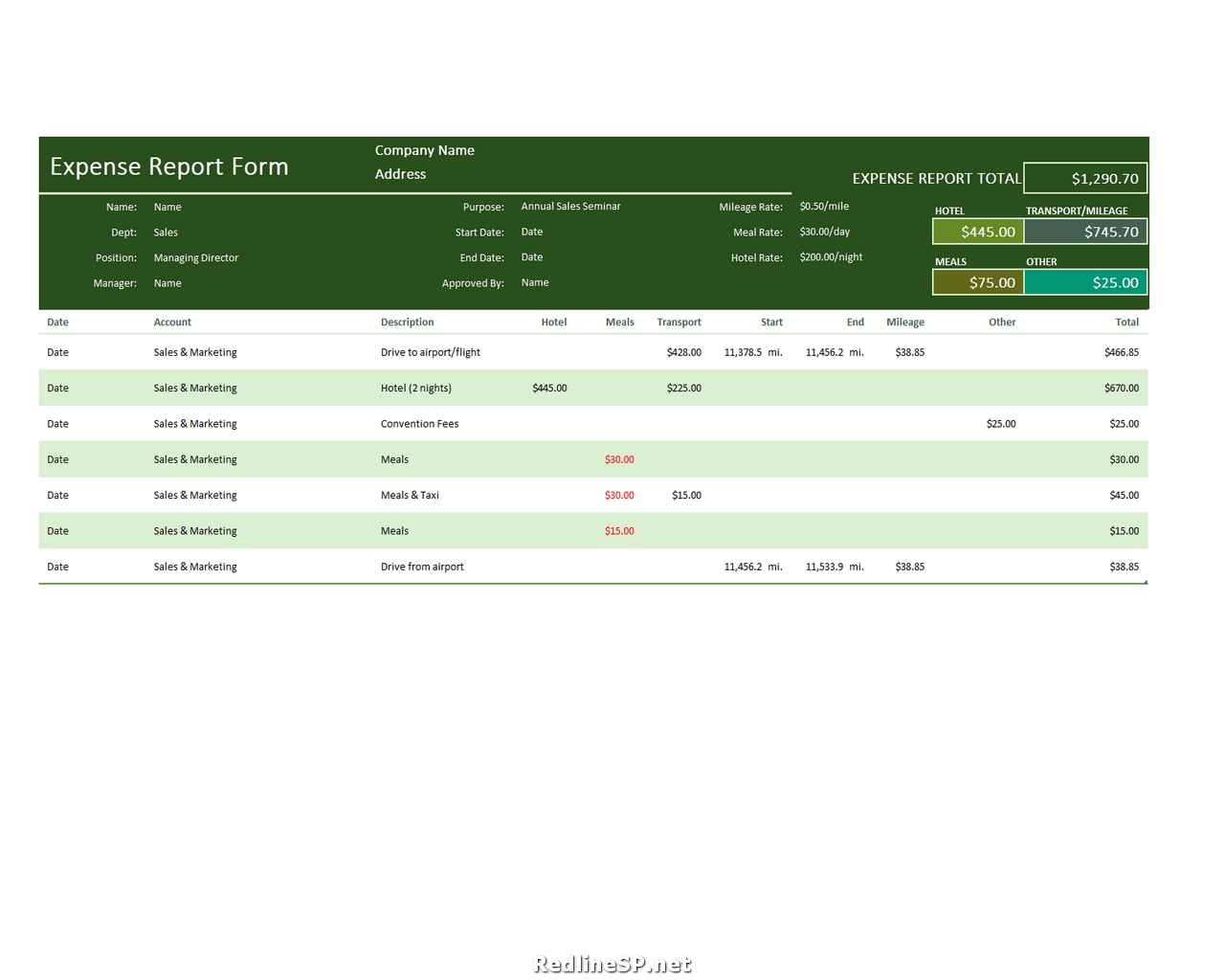Click the red $30.00 meals amount
This screenshot has width=1225, height=980.
click(x=619, y=459)
